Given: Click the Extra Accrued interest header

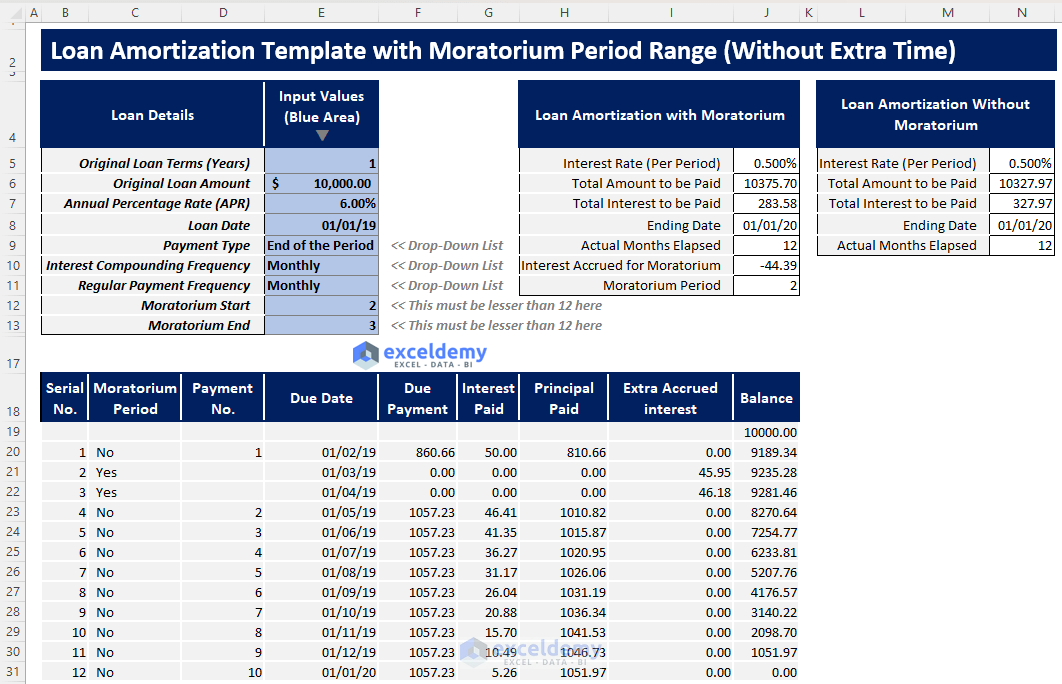Looking at the screenshot, I should (670, 398).
